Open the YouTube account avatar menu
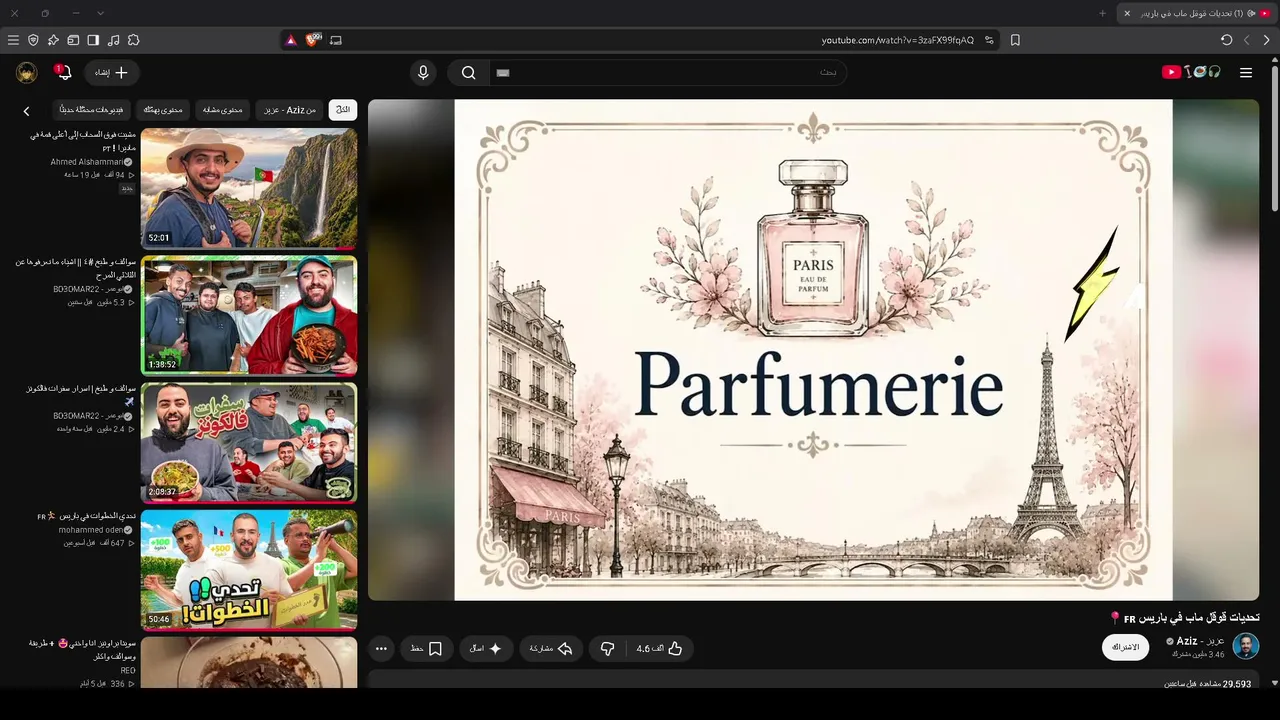 tap(27, 72)
